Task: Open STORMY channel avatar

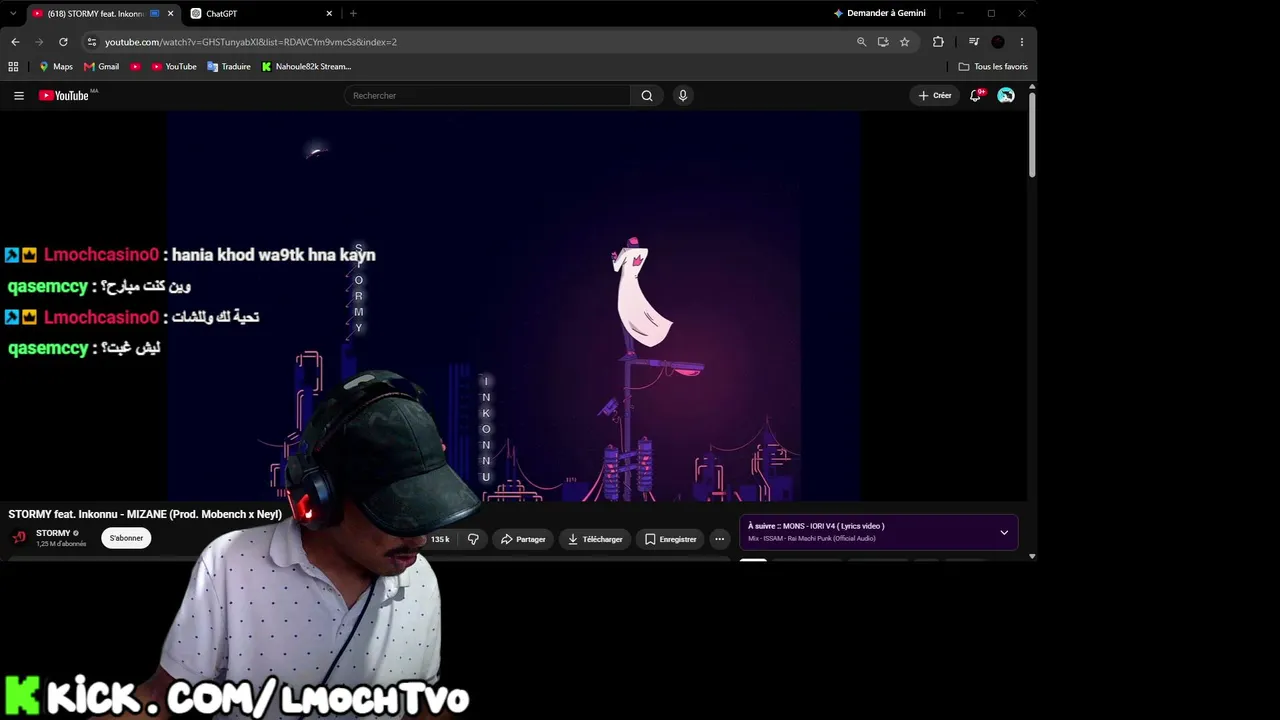Action: 19,538
